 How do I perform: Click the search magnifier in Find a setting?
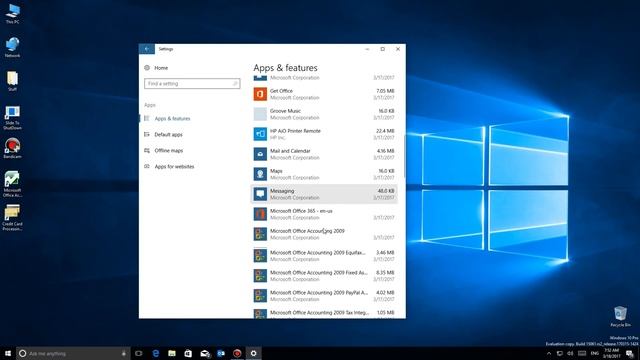click(235, 84)
